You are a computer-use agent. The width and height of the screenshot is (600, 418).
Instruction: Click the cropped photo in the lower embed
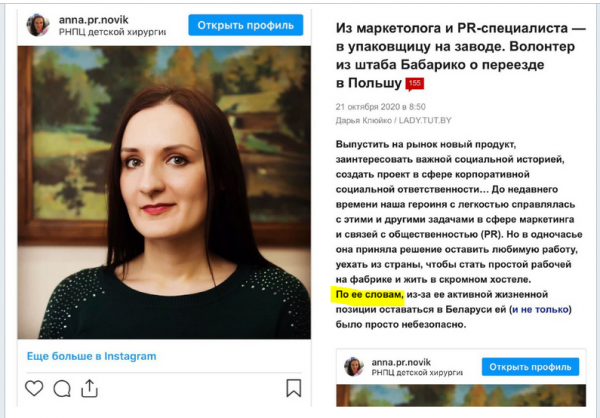461,395
